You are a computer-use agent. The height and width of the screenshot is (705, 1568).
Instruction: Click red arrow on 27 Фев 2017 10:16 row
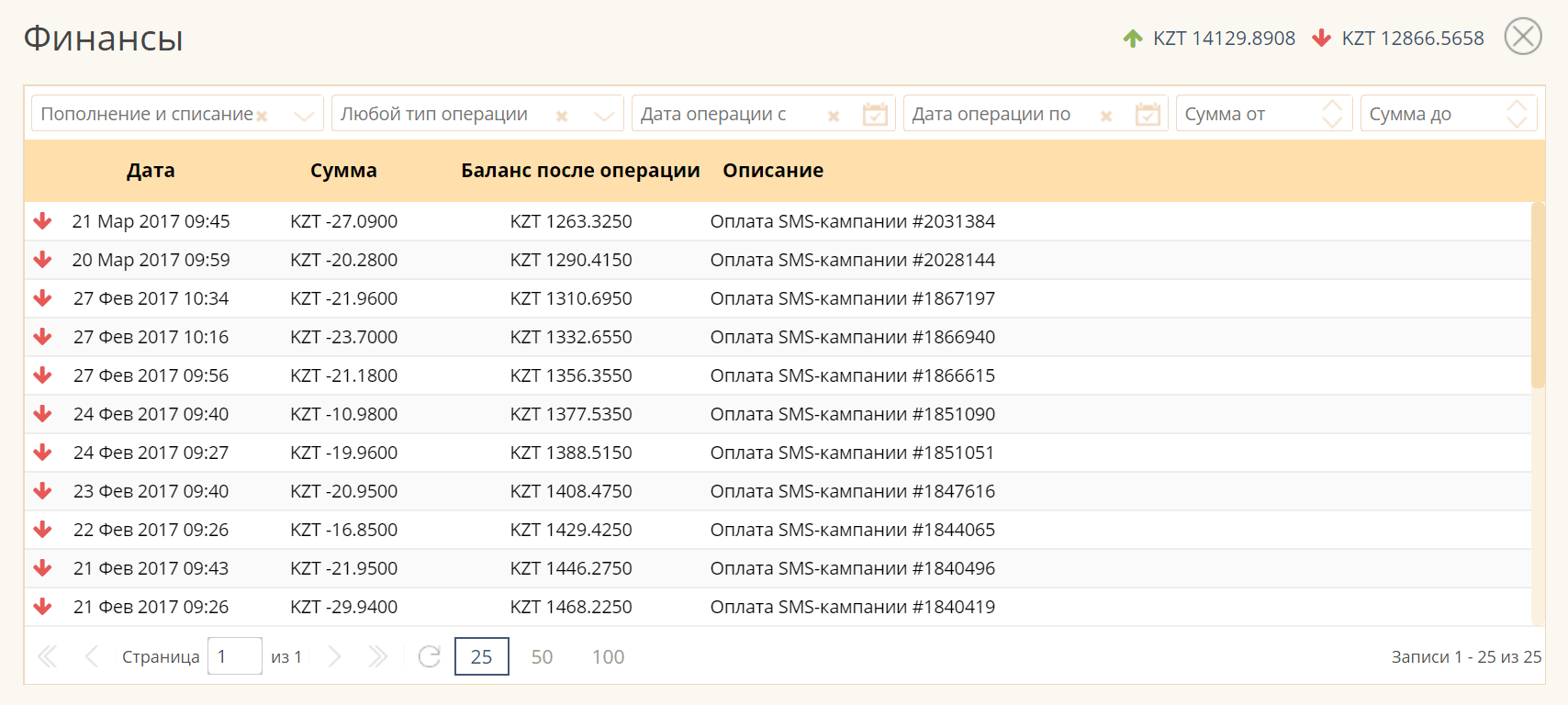(x=42, y=337)
